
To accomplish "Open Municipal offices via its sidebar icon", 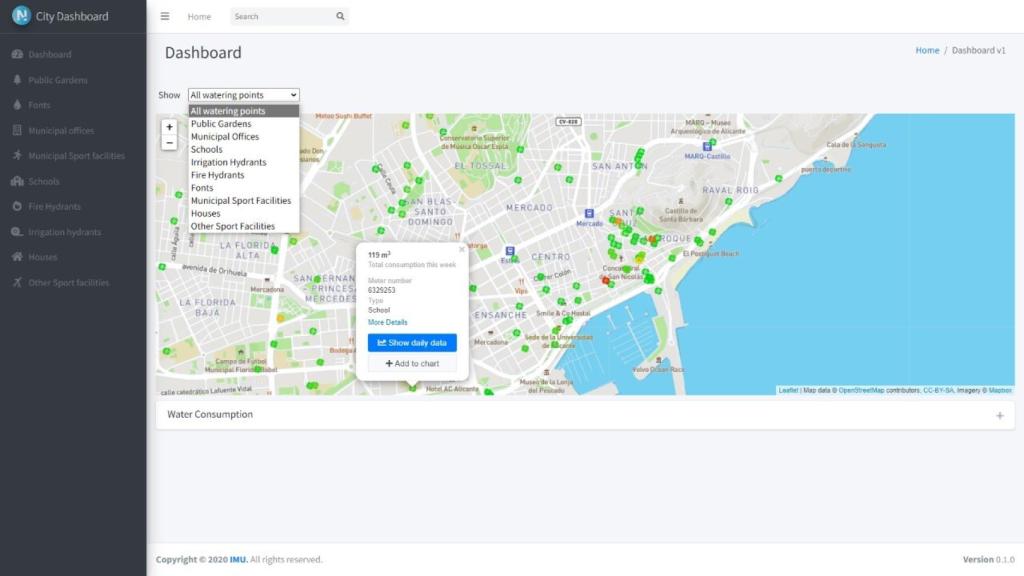I will point(18,130).
